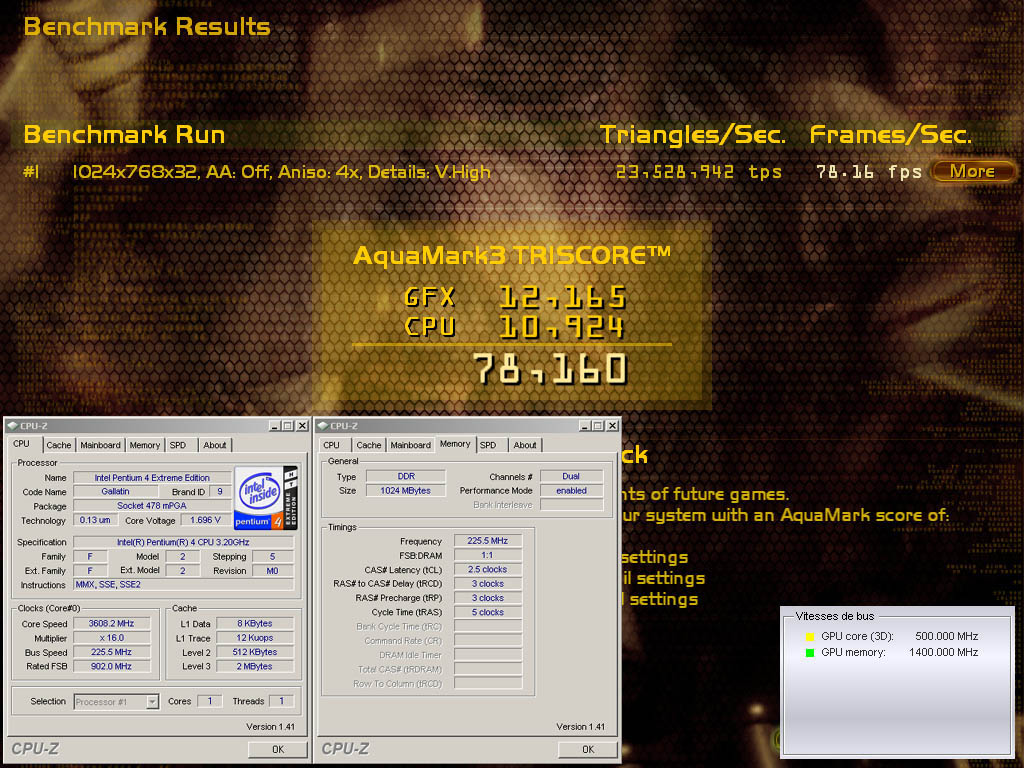Click the Cores count field
1024x768 pixels.
(210, 701)
